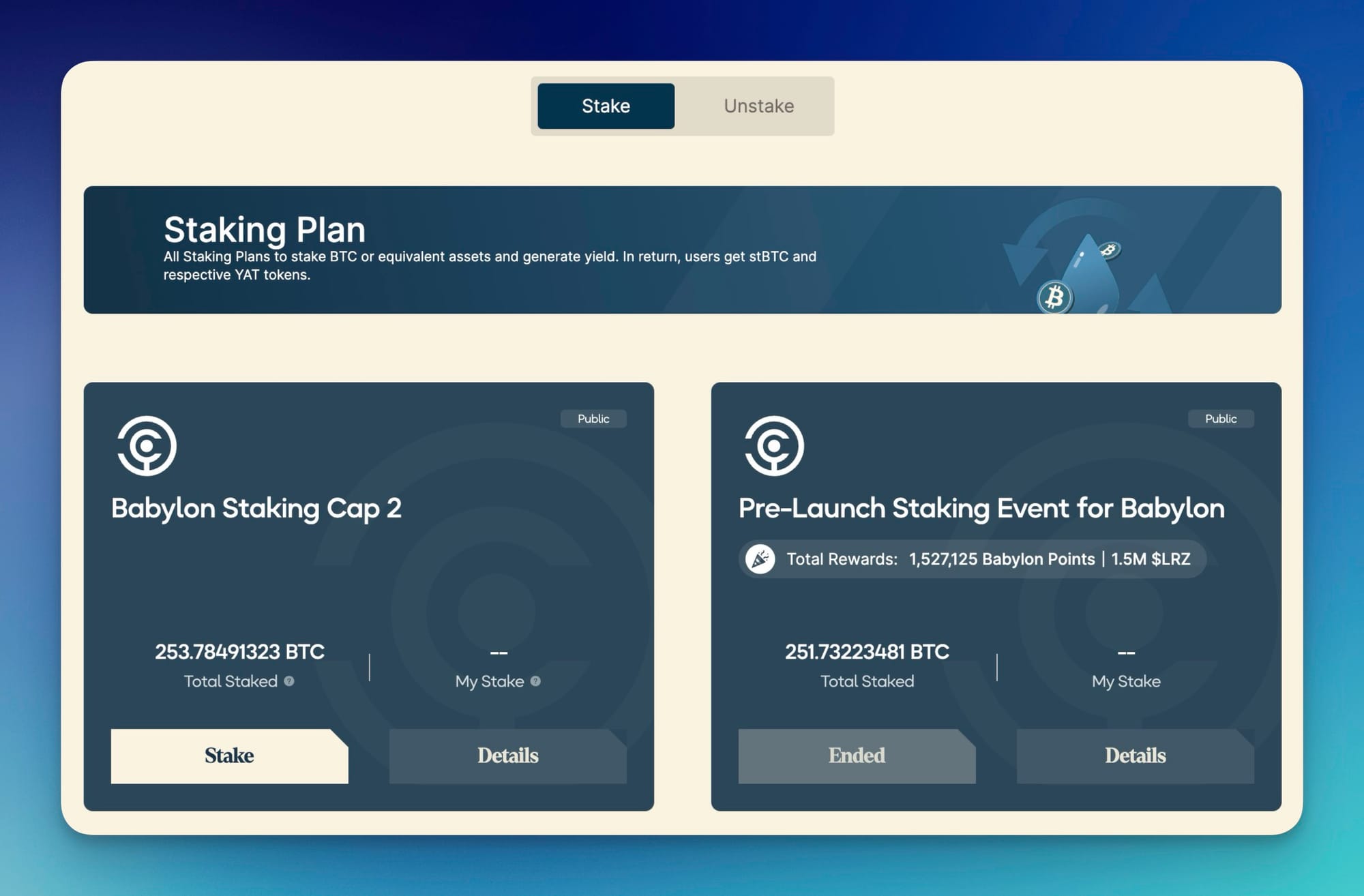Click the party popper rewards icon

pos(760,559)
